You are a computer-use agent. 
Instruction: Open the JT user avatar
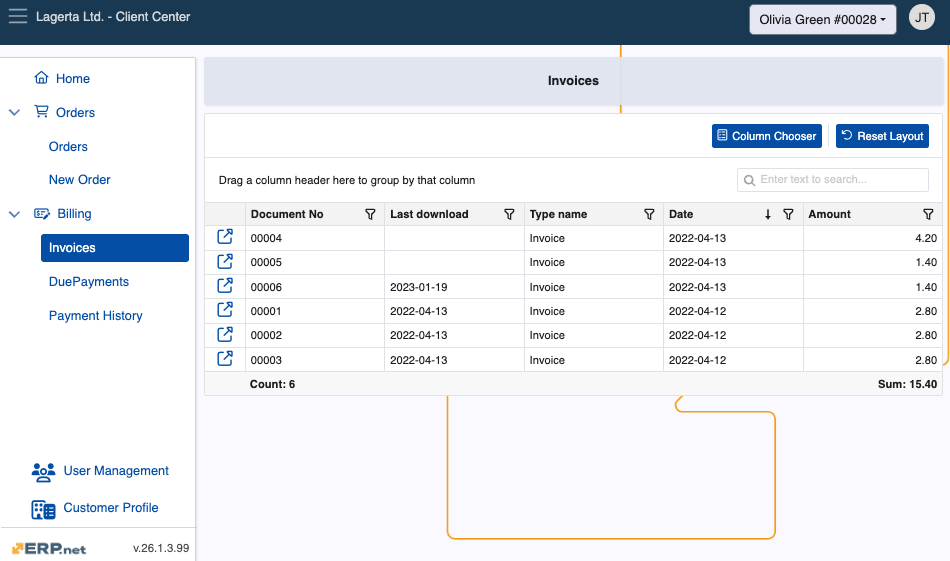(x=921, y=18)
